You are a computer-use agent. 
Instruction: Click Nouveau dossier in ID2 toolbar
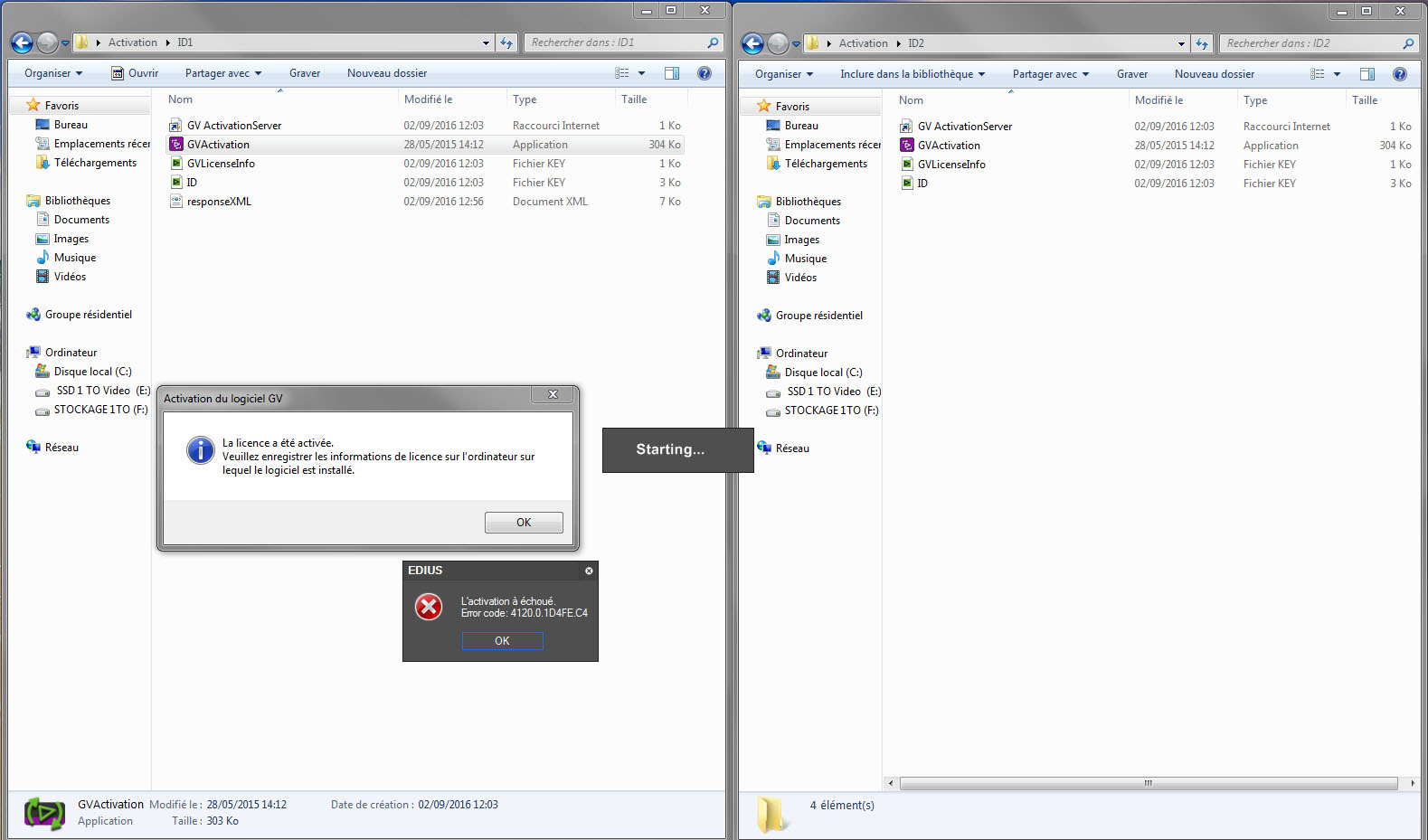pyautogui.click(x=1215, y=74)
